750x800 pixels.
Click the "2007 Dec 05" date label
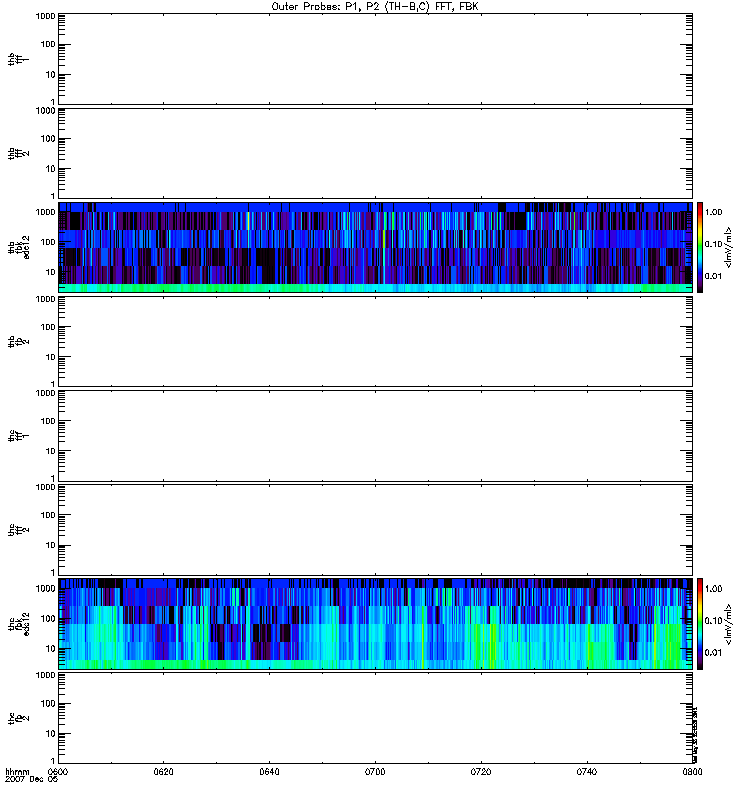click(x=31, y=779)
